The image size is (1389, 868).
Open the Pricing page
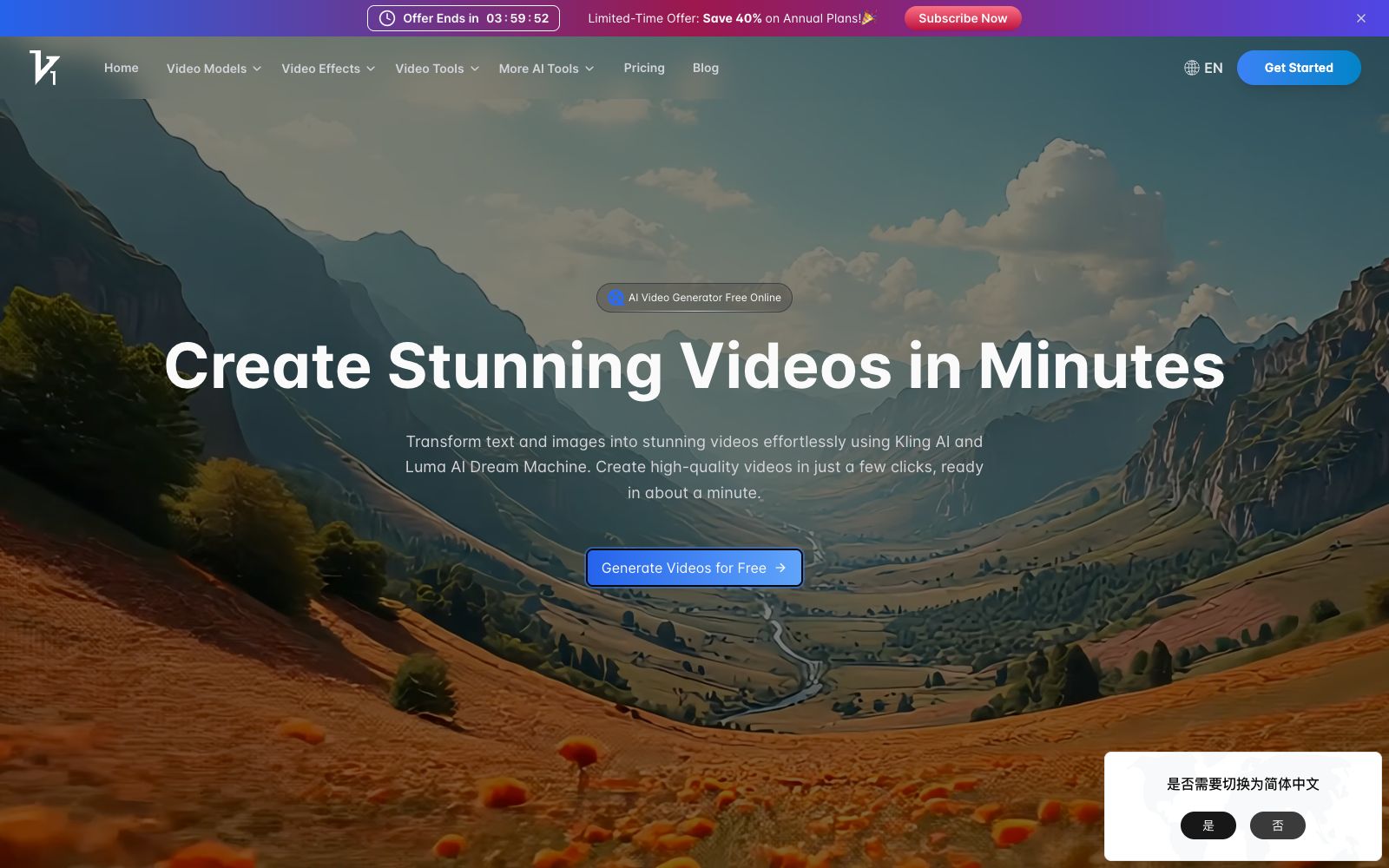644,68
